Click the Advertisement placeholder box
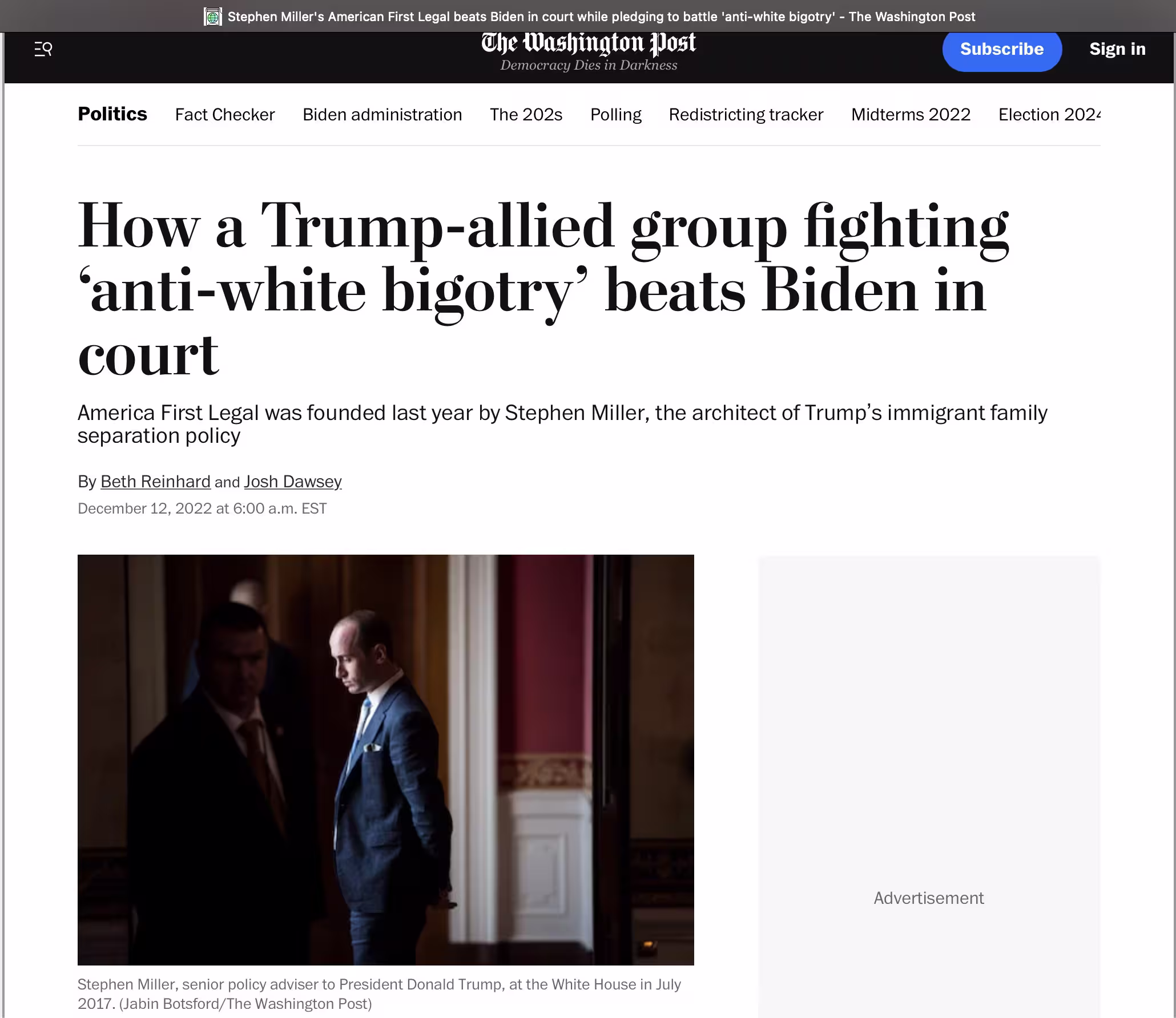This screenshot has height=1018, width=1176. pyautogui.click(x=929, y=786)
